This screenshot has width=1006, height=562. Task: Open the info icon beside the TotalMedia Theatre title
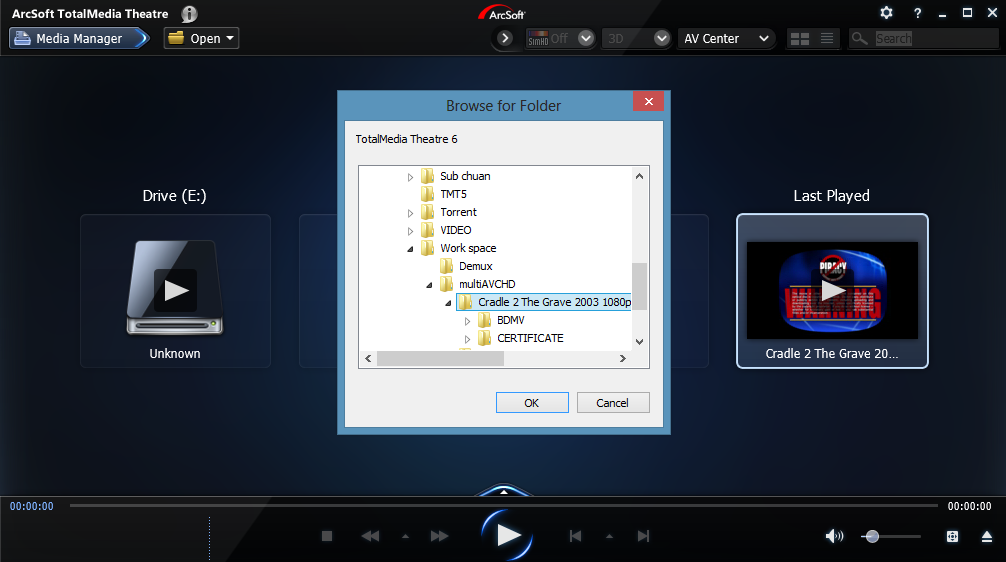click(189, 13)
